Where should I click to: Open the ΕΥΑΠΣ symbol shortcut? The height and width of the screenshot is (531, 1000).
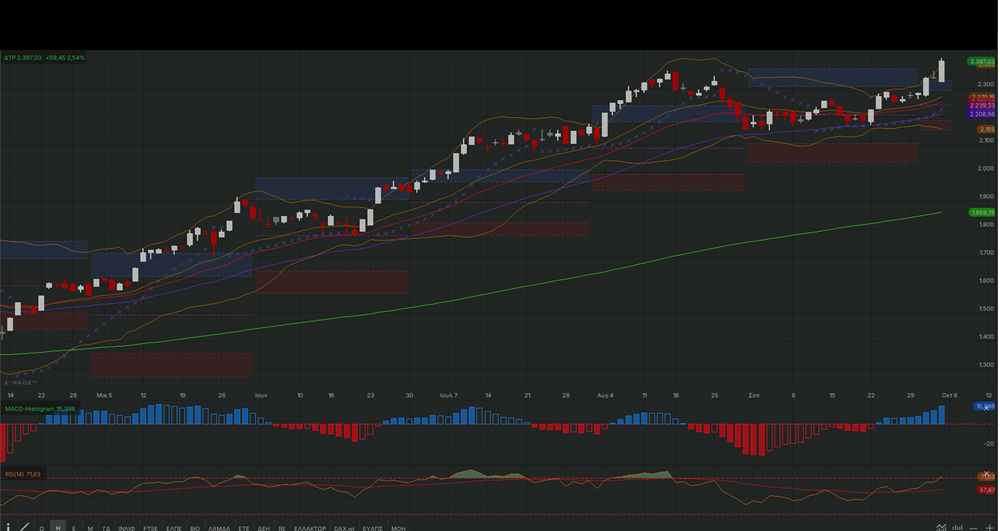[372, 528]
